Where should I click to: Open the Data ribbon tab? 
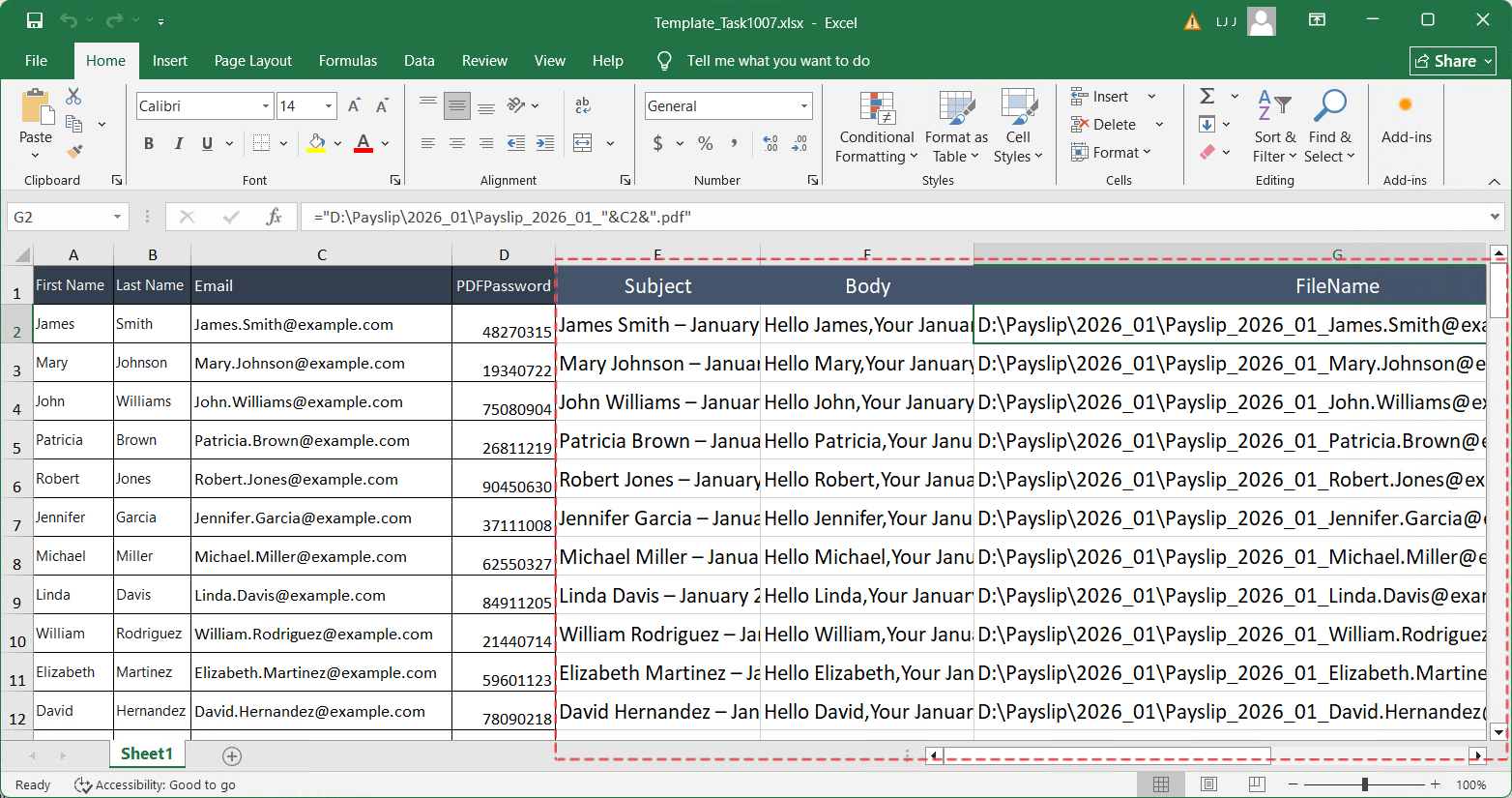(x=420, y=60)
